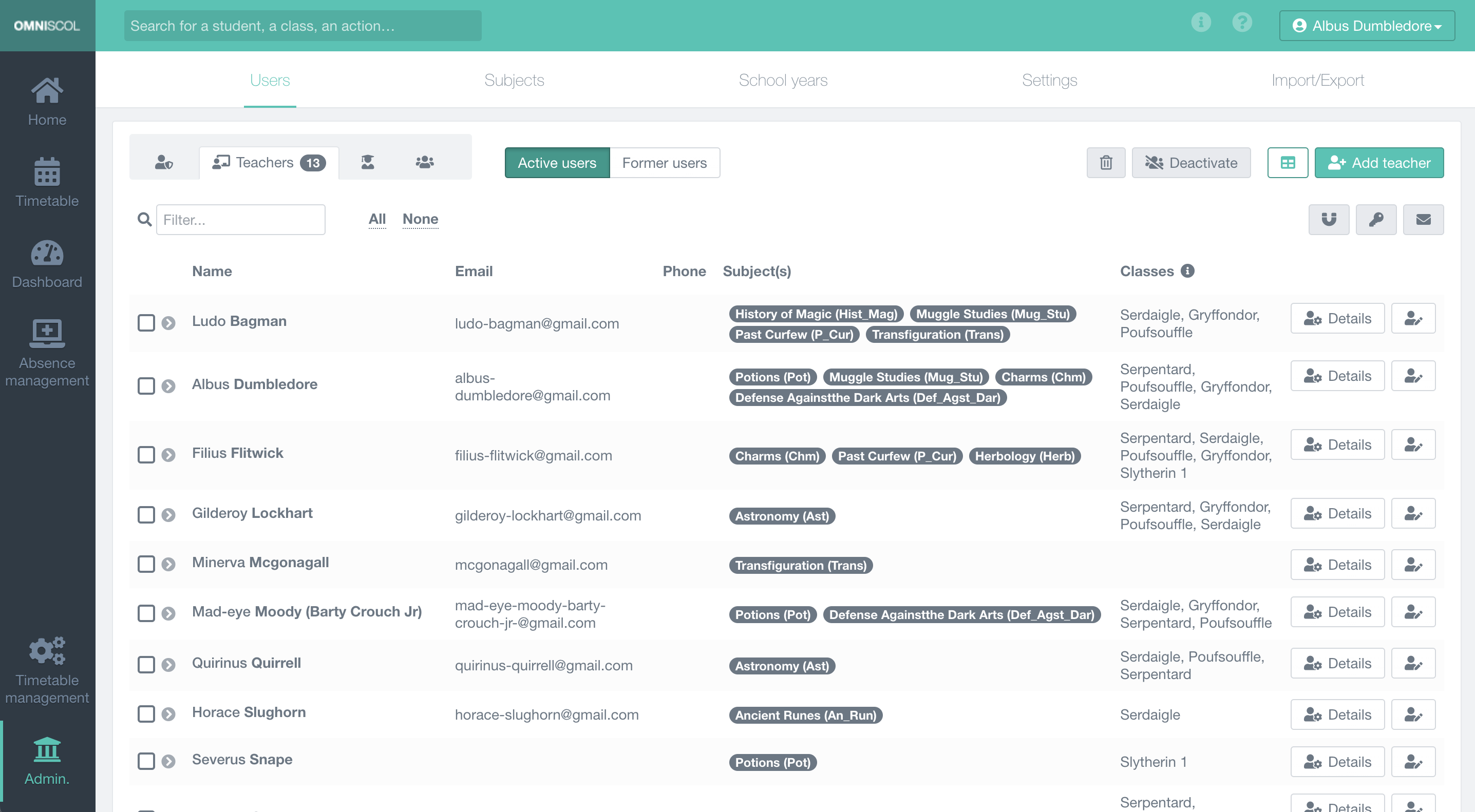Image resolution: width=1475 pixels, height=812 pixels.
Task: Select the checkbox next to Ludo Bagman
Action: click(x=146, y=323)
